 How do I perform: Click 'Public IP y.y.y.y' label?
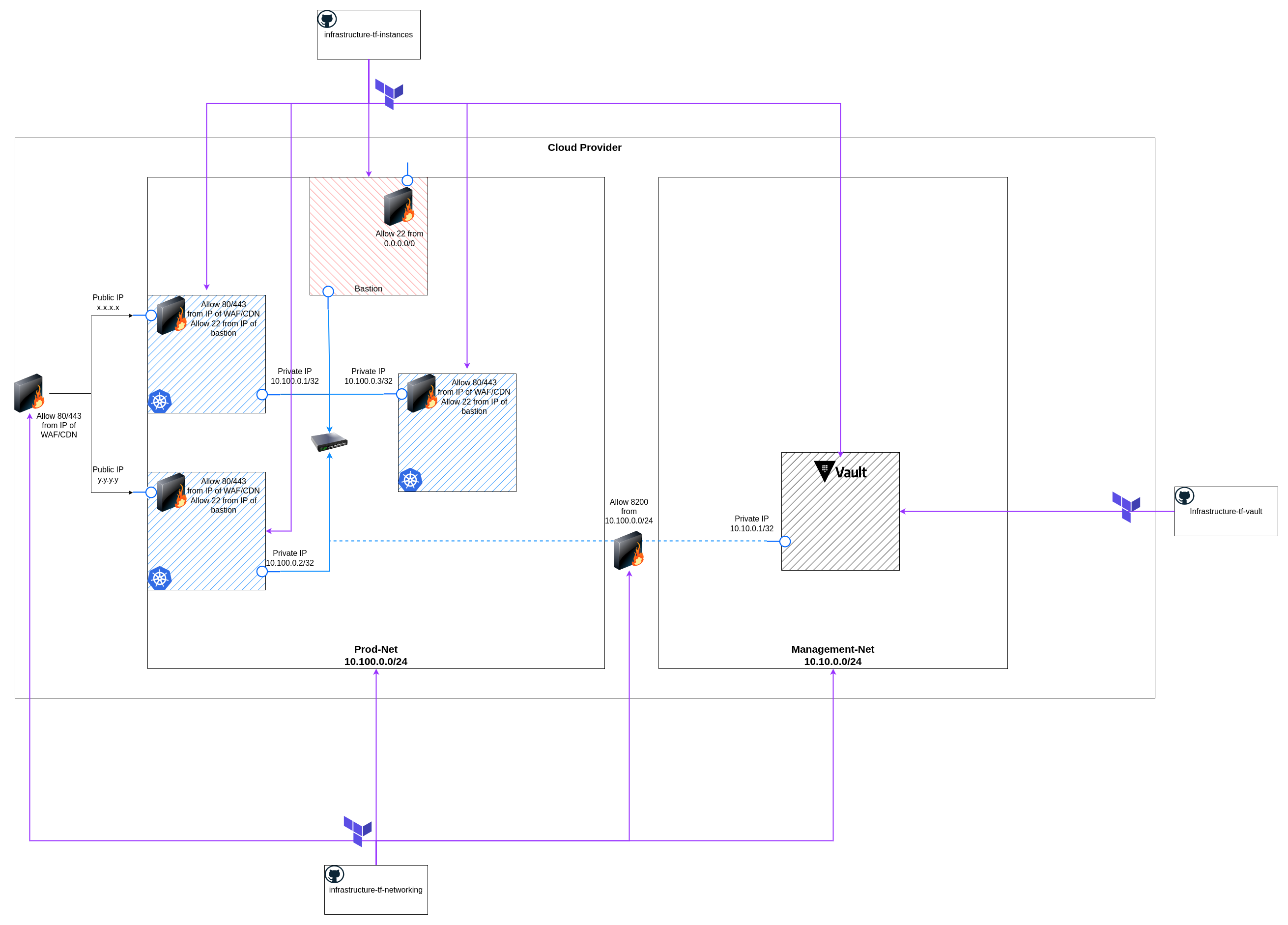[108, 474]
